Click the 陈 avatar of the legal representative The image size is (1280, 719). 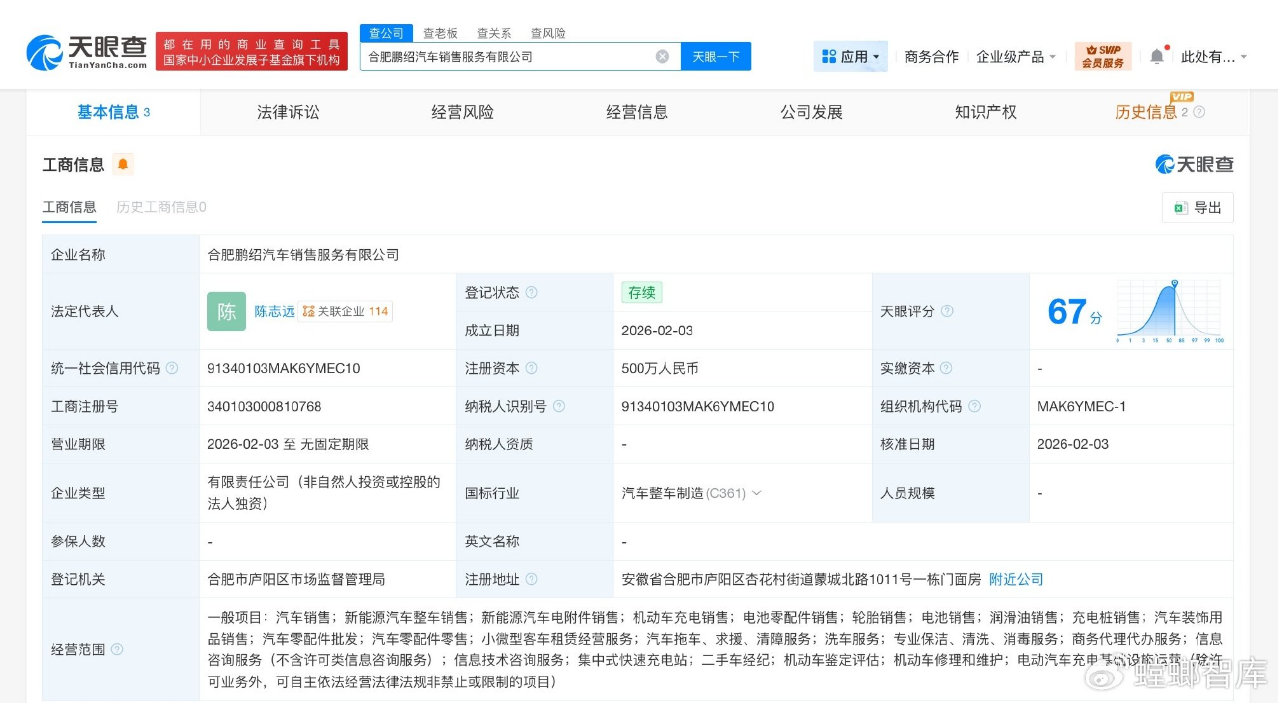pos(226,311)
